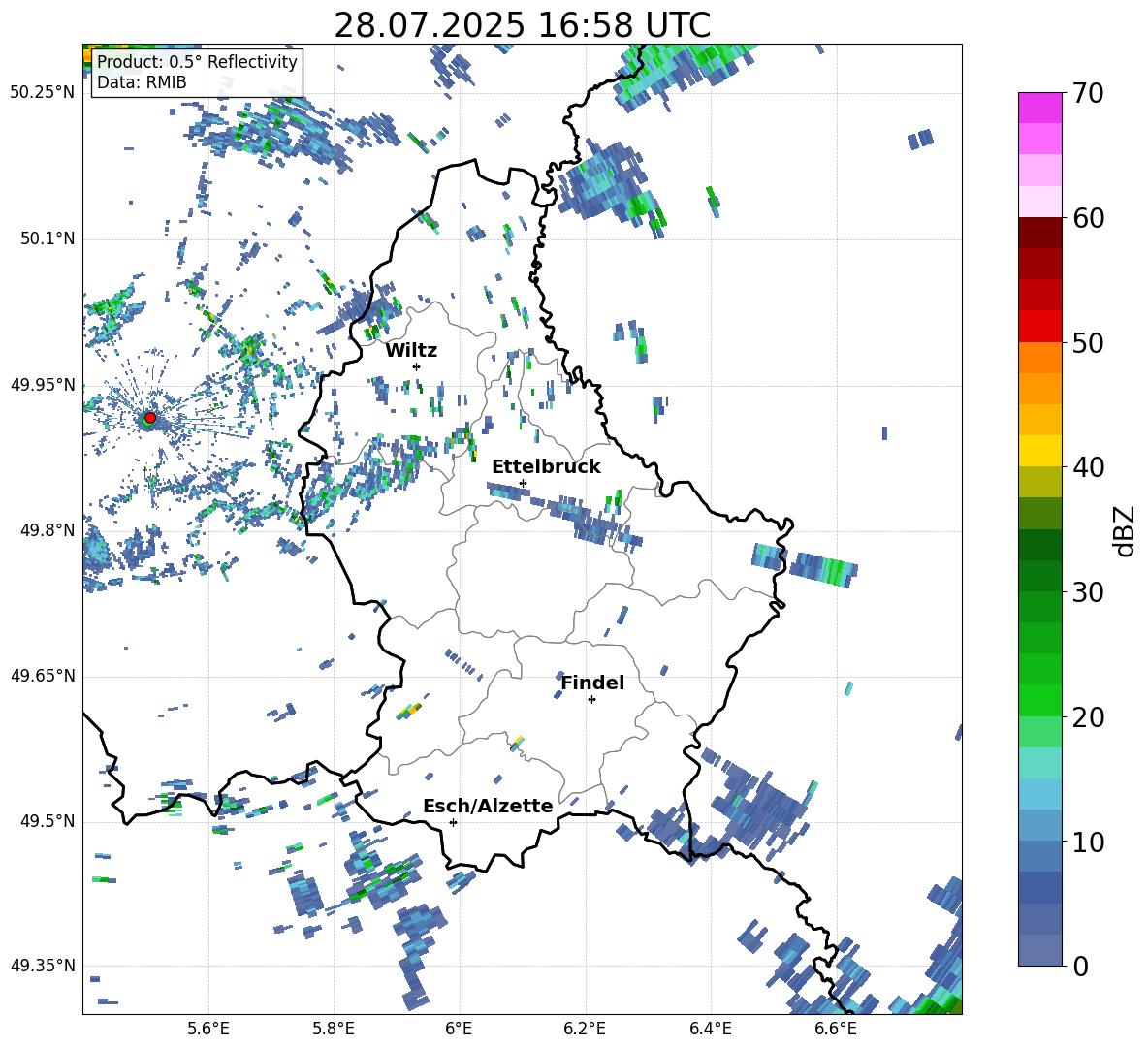
Task: Click the 49.35°N latitude label
Action: (43, 966)
